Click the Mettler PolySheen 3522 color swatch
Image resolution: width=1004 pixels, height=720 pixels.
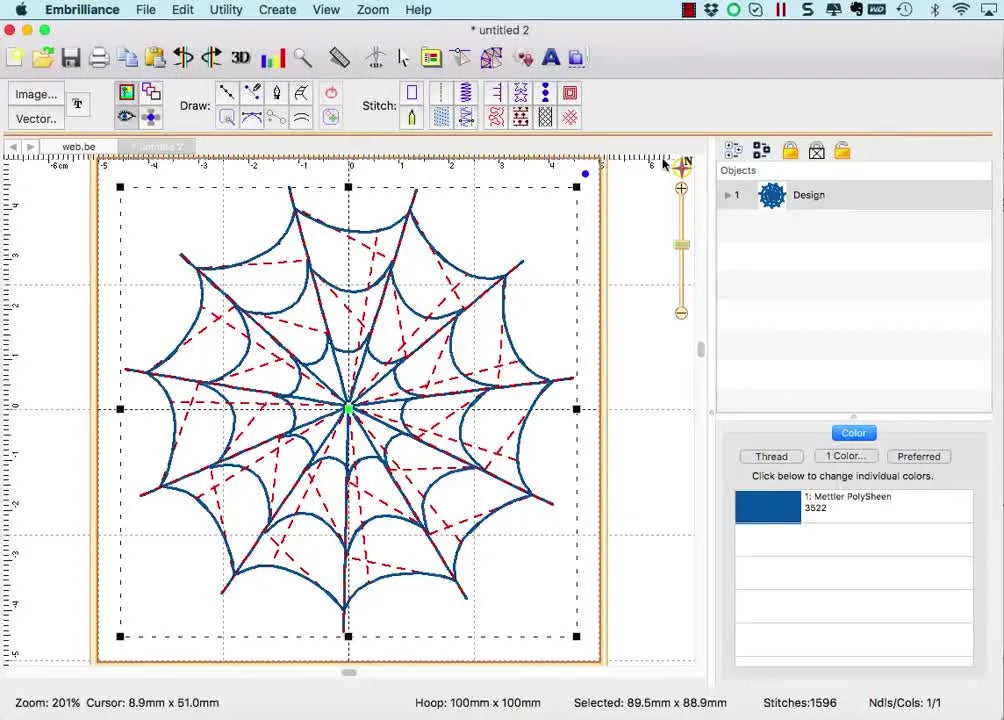coord(767,507)
